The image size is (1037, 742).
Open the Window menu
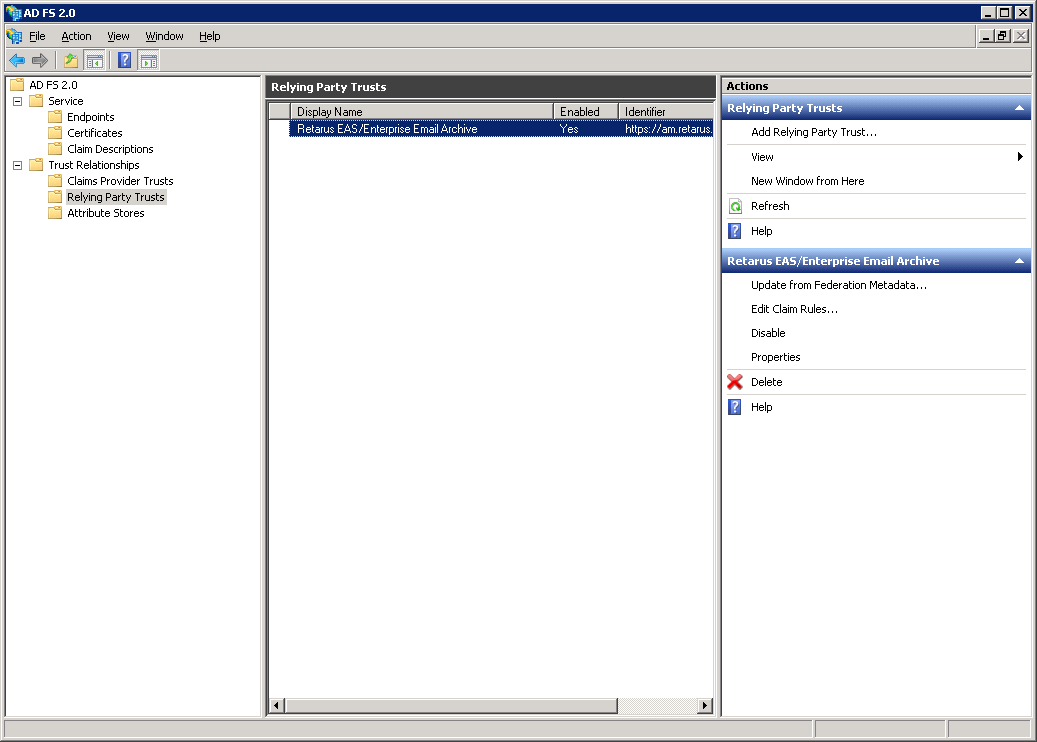click(164, 36)
